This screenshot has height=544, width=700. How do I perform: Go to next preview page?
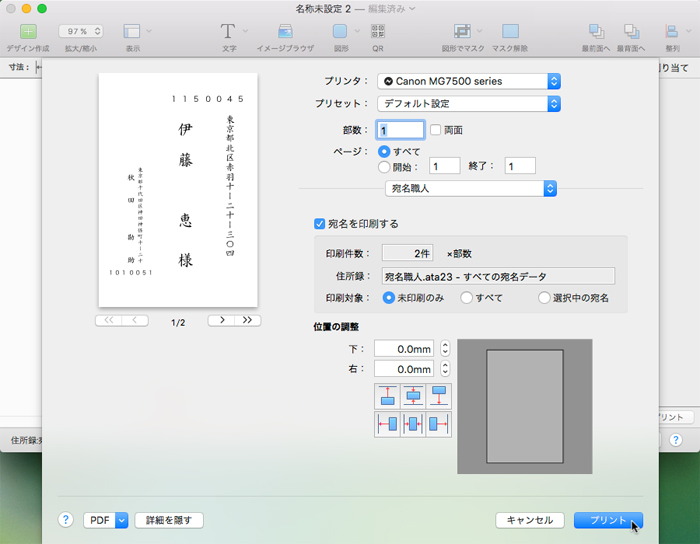(x=221, y=321)
